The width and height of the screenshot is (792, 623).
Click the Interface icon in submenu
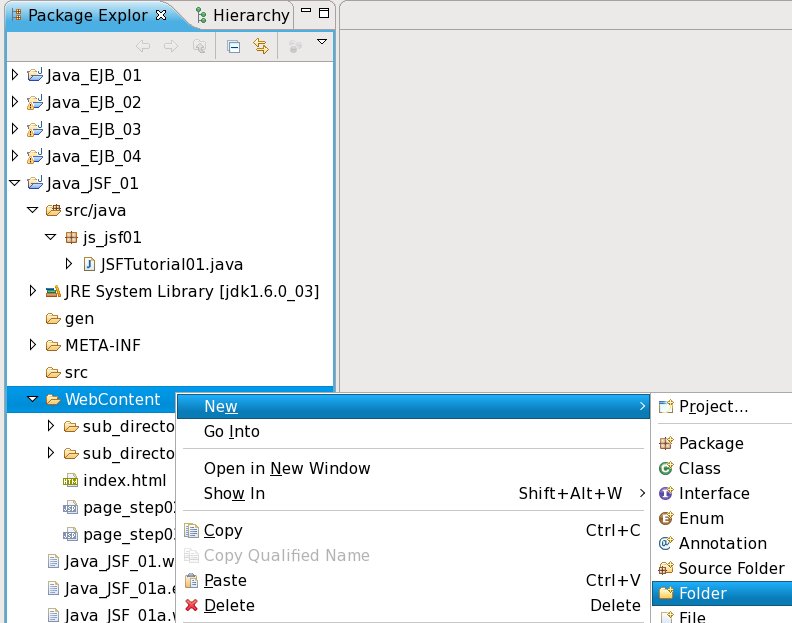(x=666, y=493)
